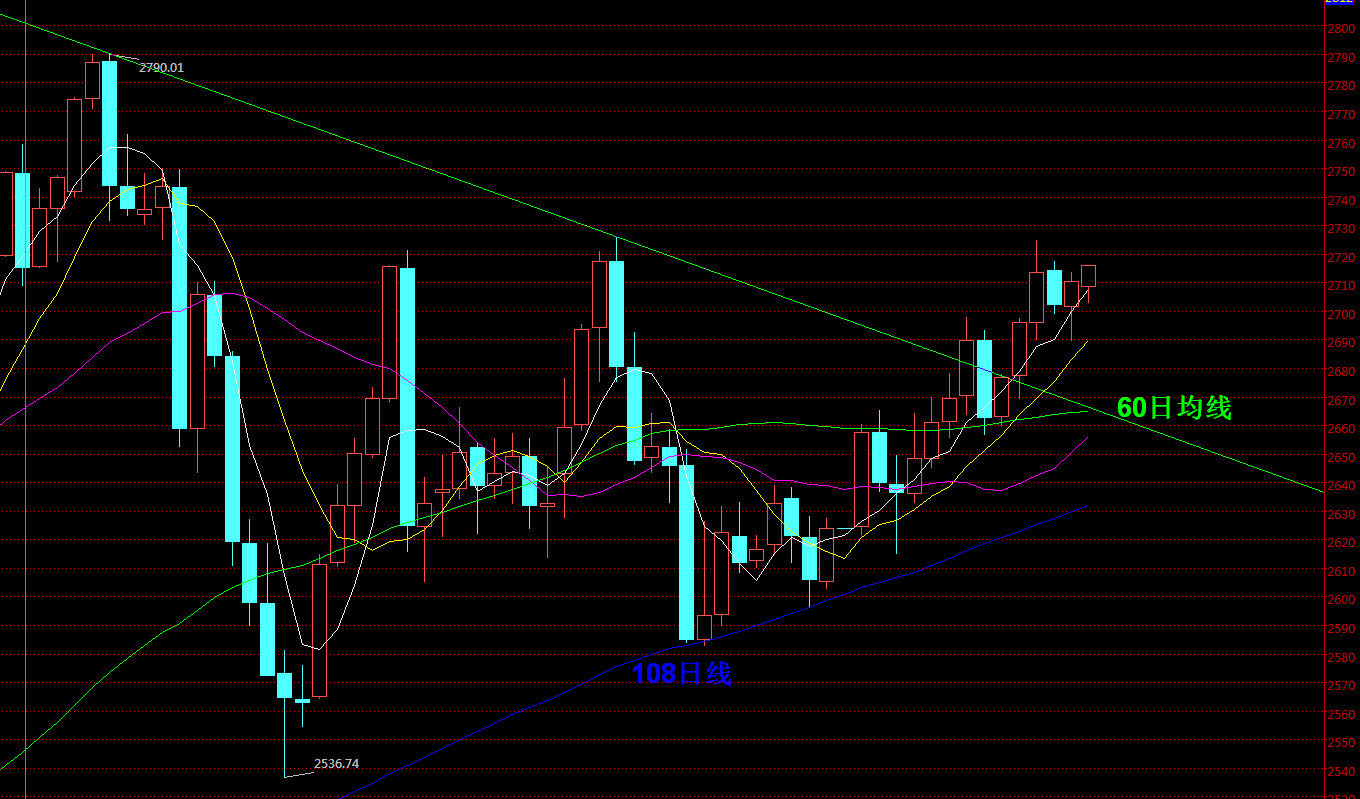Click 2680 on the price axis
The width and height of the screenshot is (1360, 799).
[x=1341, y=371]
